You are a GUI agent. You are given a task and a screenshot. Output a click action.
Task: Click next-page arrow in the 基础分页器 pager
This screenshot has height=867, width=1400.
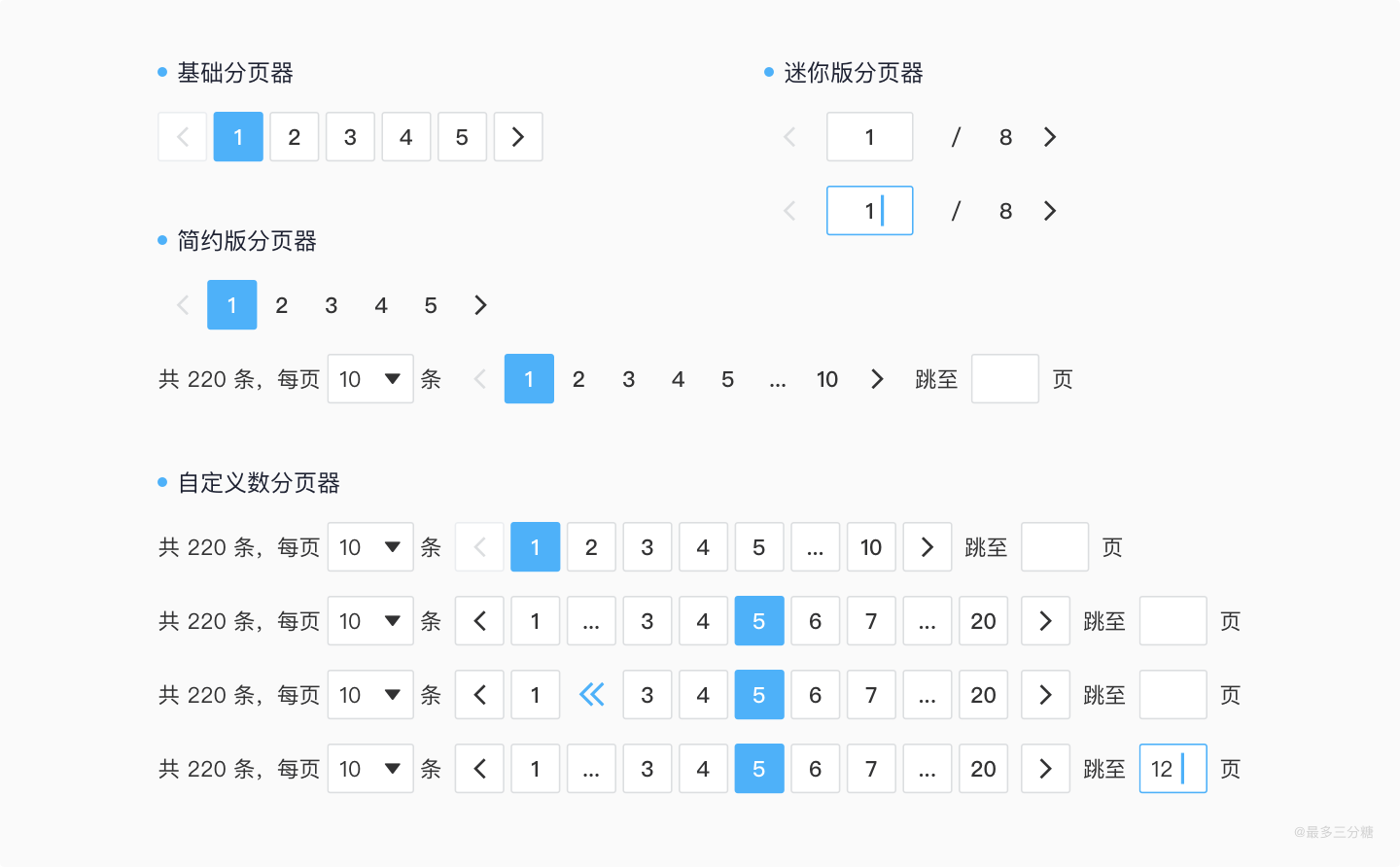pyautogui.click(x=518, y=137)
